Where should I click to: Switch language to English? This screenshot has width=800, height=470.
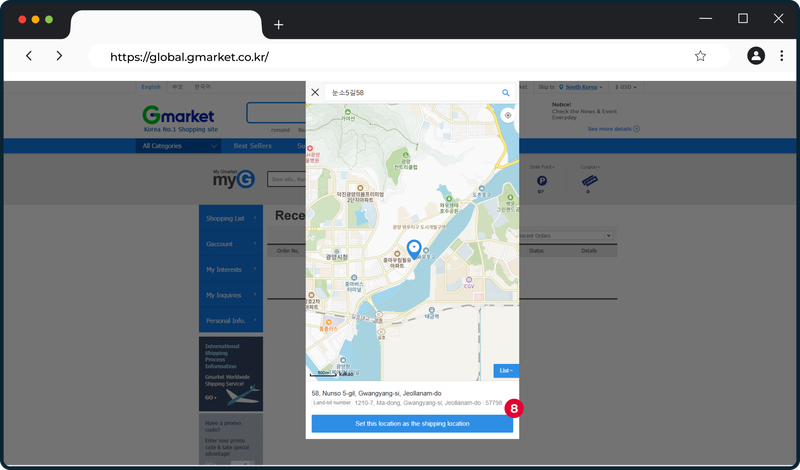(151, 87)
